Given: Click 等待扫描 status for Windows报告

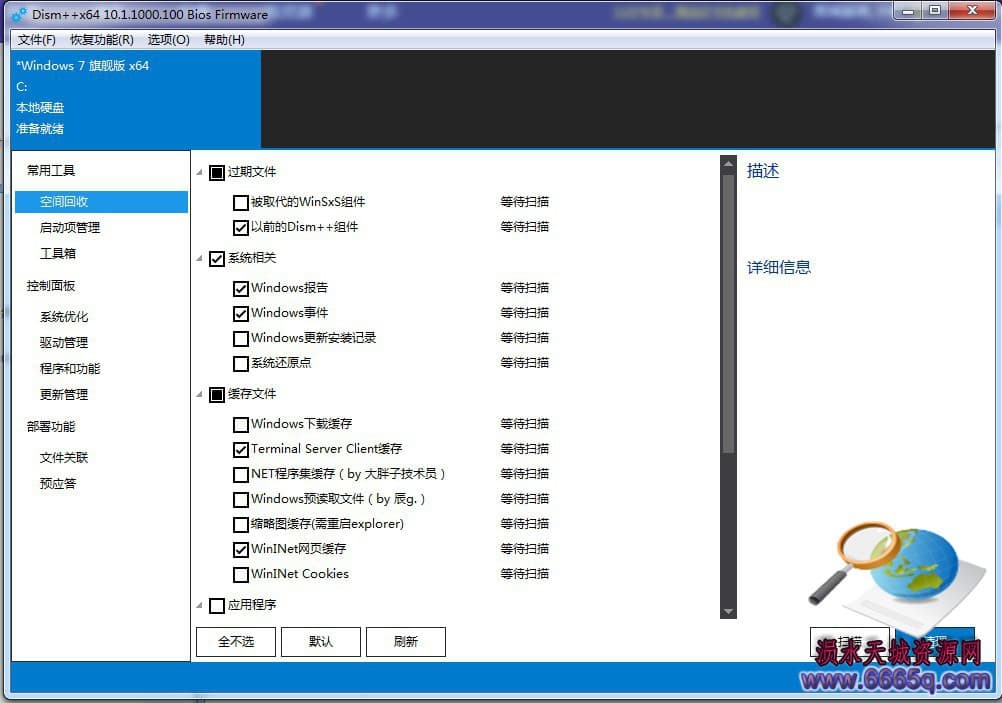Looking at the screenshot, I should click(525, 288).
